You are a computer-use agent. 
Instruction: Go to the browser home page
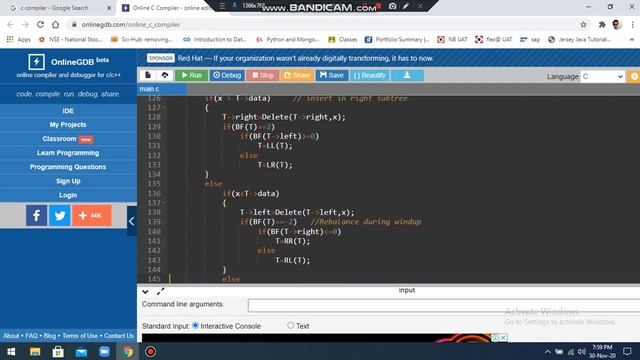56,24
